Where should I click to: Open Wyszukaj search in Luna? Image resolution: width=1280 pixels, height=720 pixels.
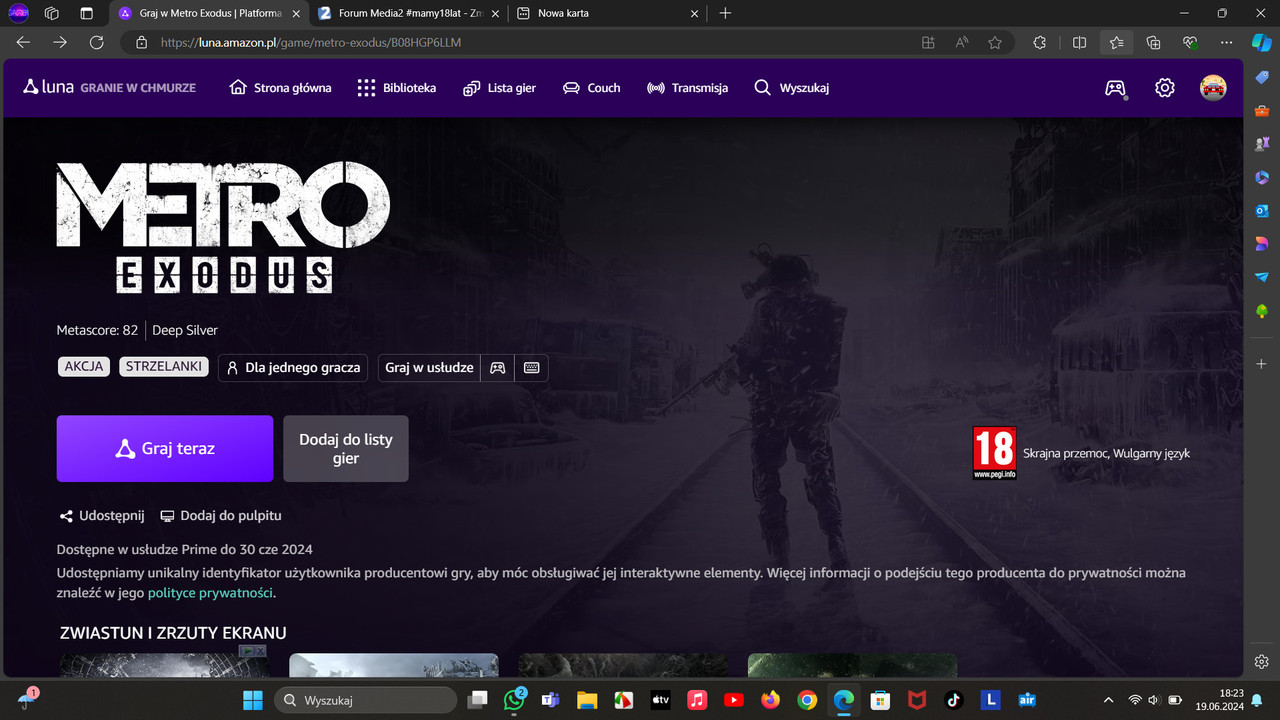coord(791,88)
